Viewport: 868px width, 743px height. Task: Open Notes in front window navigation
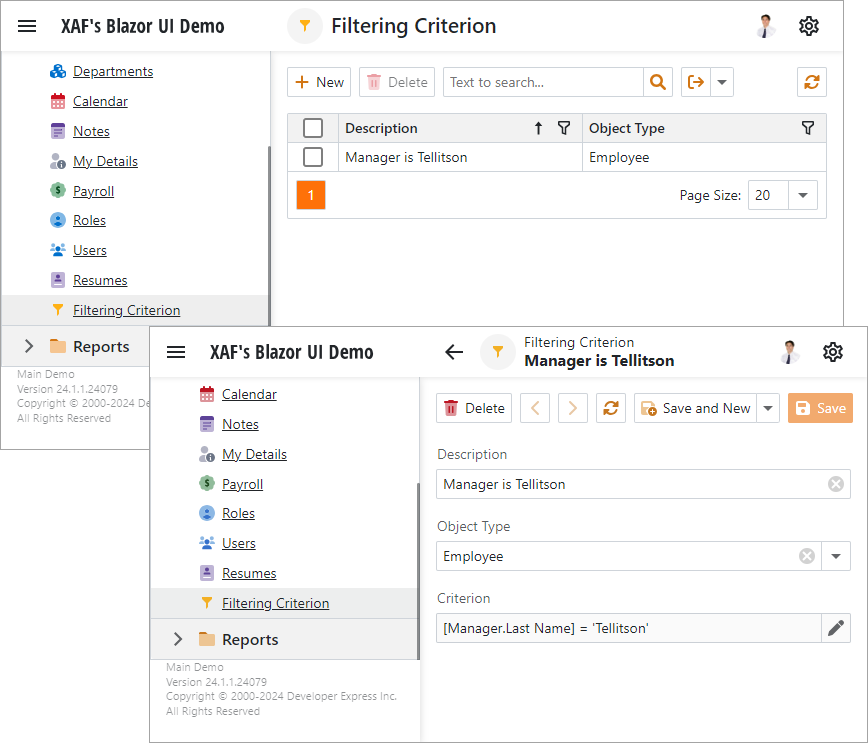240,424
